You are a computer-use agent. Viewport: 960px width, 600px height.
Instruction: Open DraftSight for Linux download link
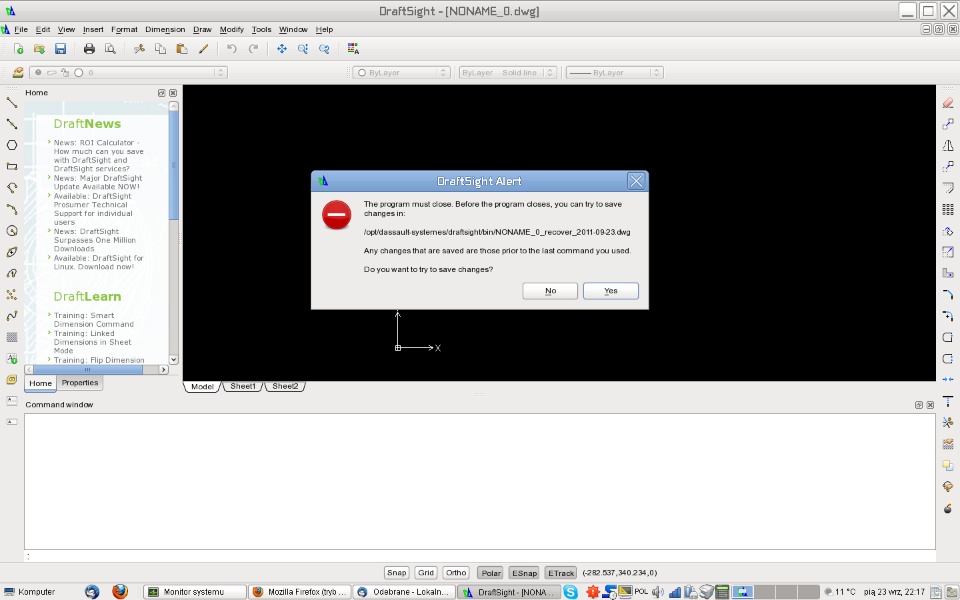tap(98, 263)
